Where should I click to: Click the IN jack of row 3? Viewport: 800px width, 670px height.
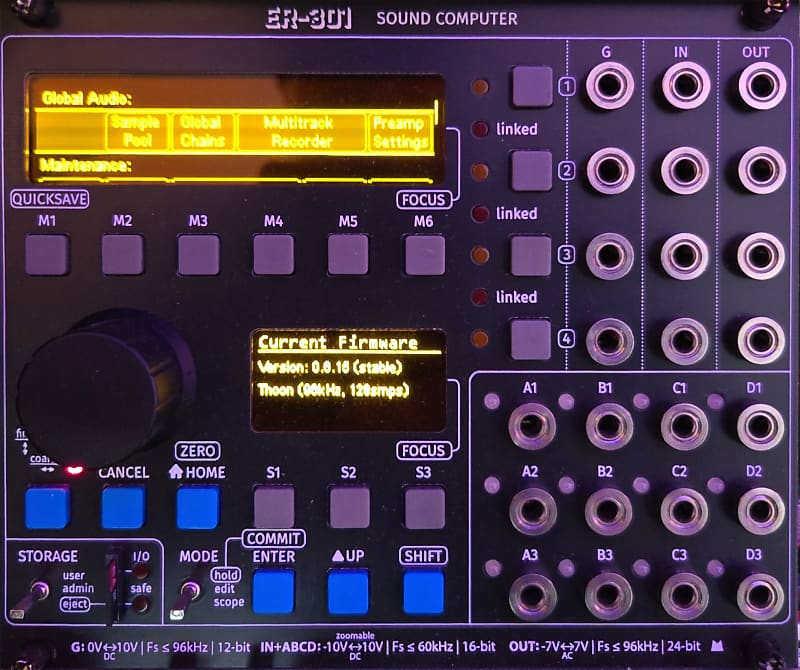[685, 255]
